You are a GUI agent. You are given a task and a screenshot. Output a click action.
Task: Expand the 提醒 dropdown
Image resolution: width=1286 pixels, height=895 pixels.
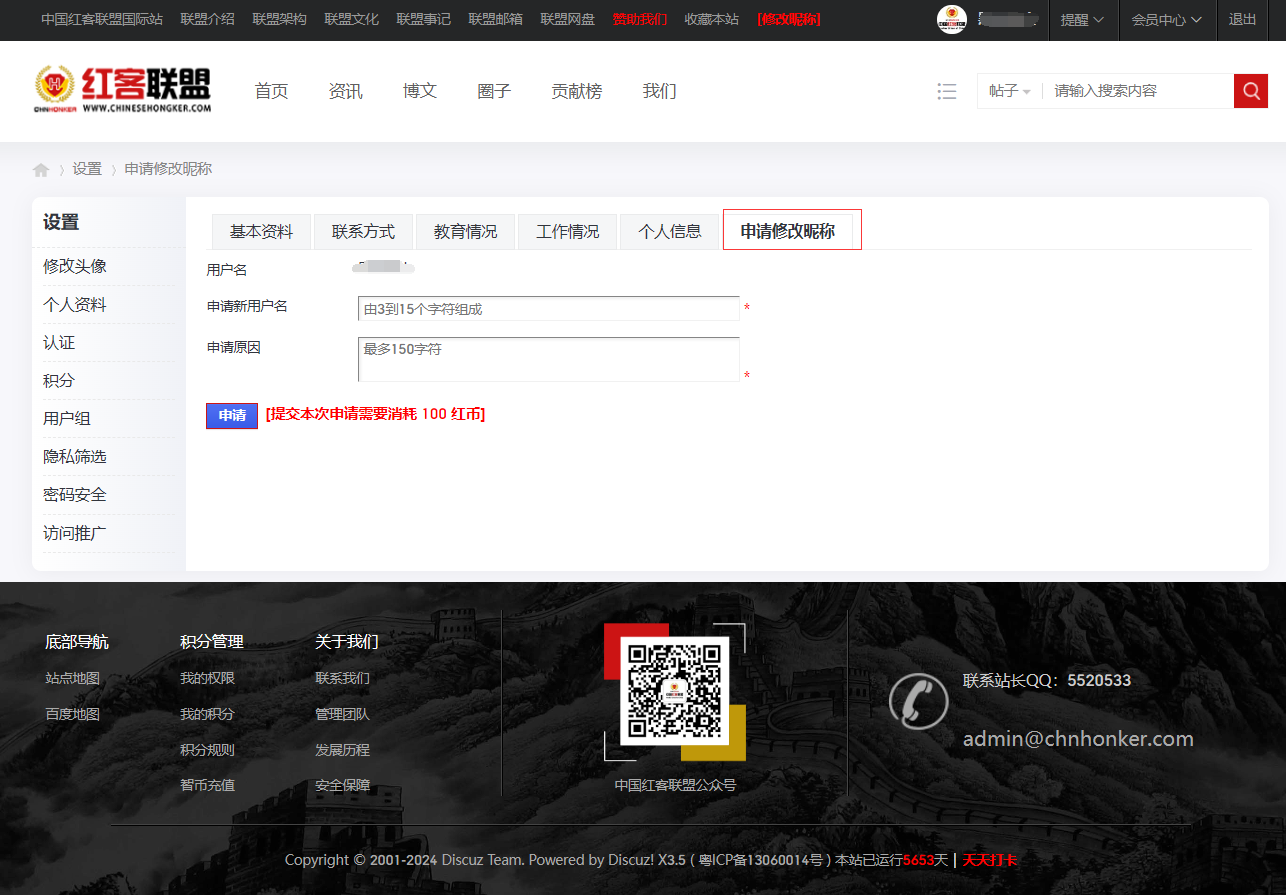click(1082, 20)
